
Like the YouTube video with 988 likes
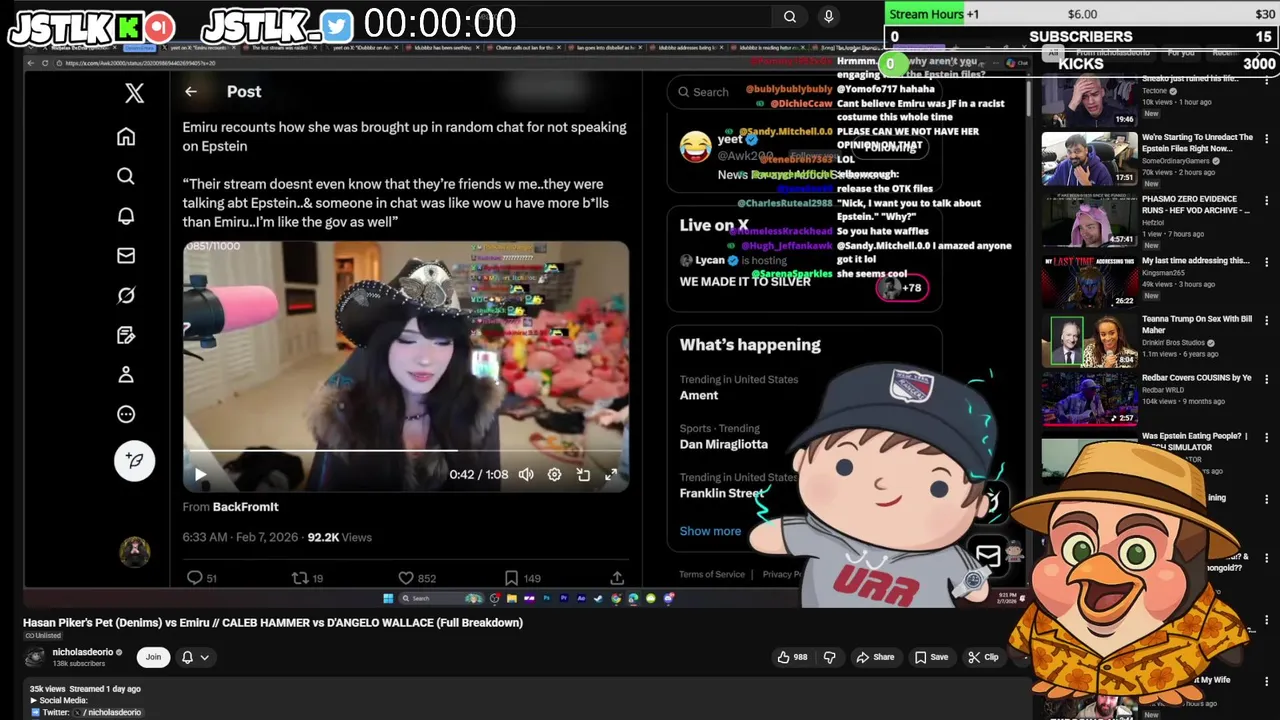tap(792, 657)
